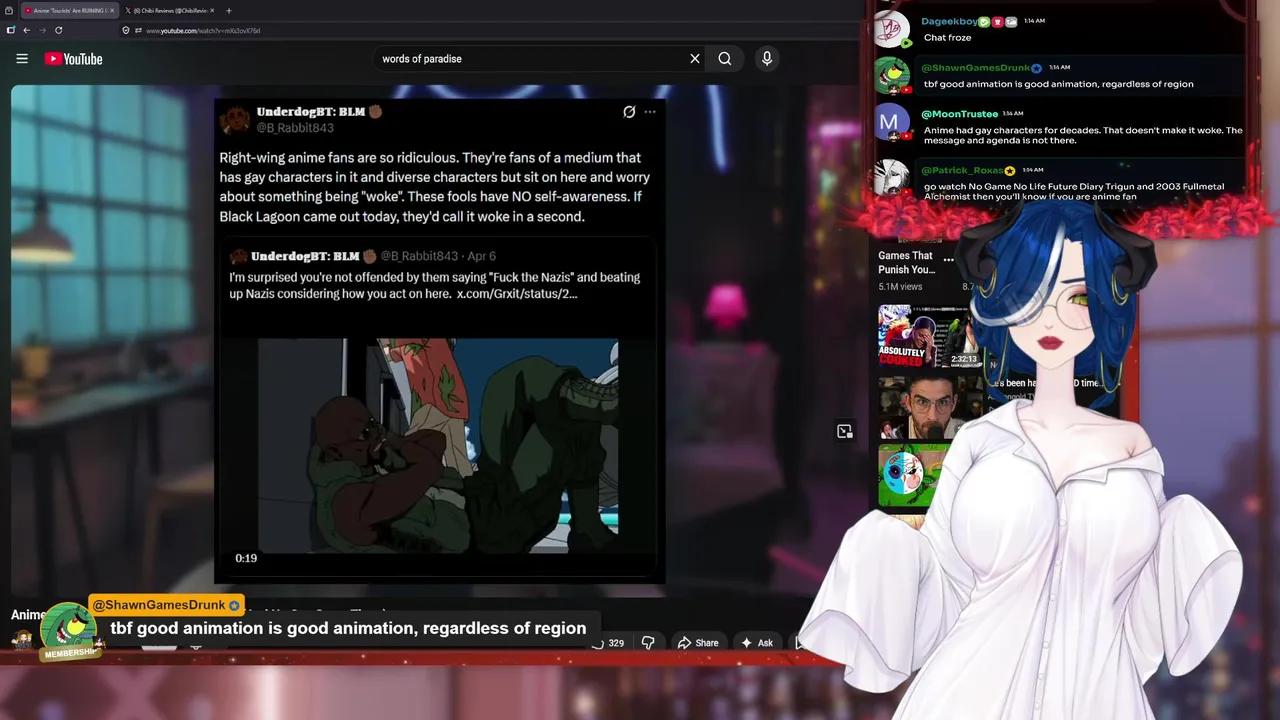Viewport: 1280px width, 720px height.
Task: Open options for Games That Punish You
Action: [x=948, y=260]
